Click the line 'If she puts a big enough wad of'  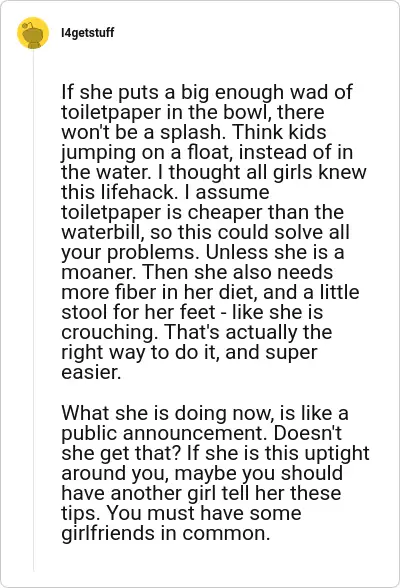pyautogui.click(x=207, y=92)
